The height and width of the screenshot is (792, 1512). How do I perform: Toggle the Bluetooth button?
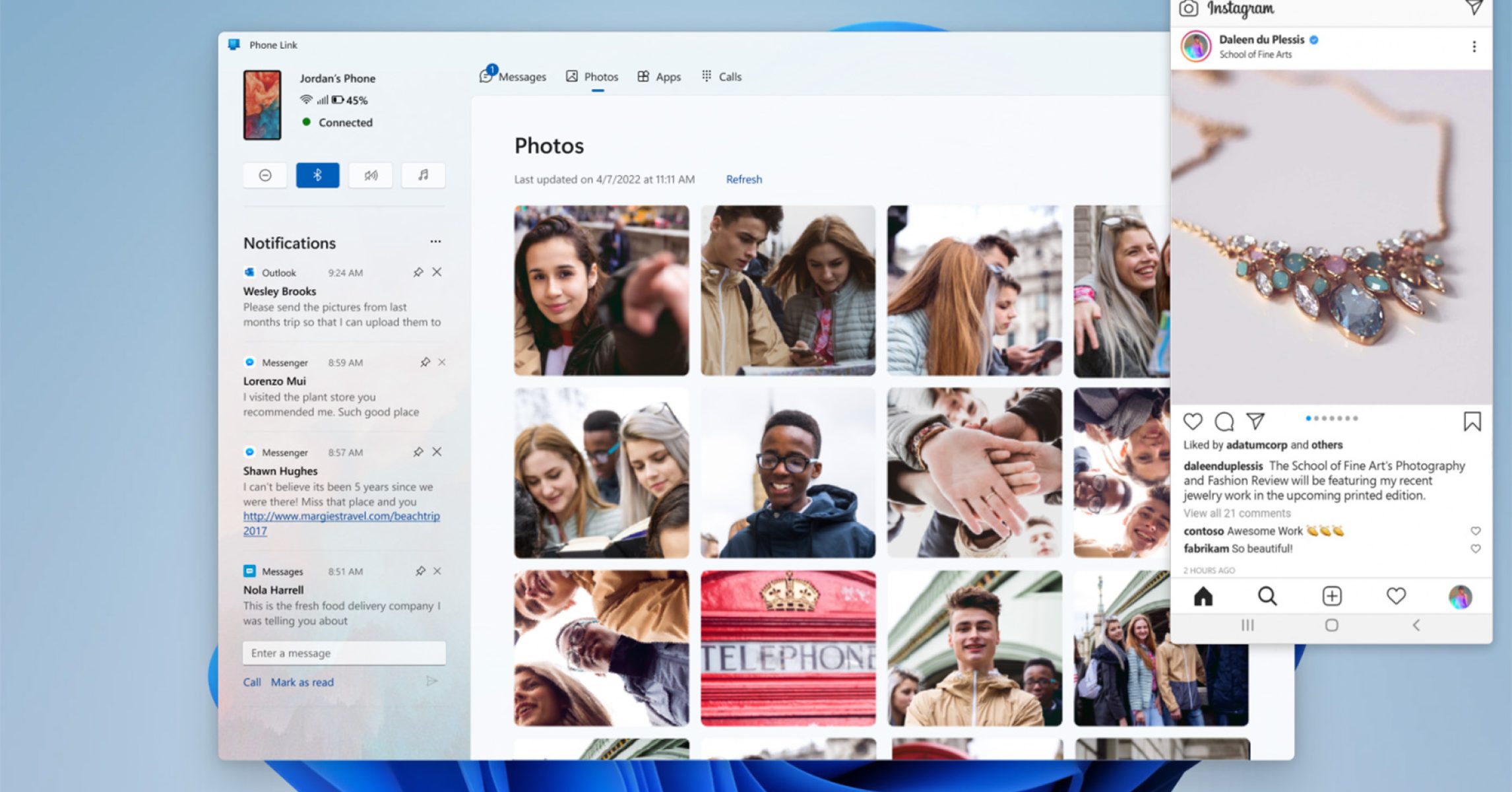click(317, 176)
